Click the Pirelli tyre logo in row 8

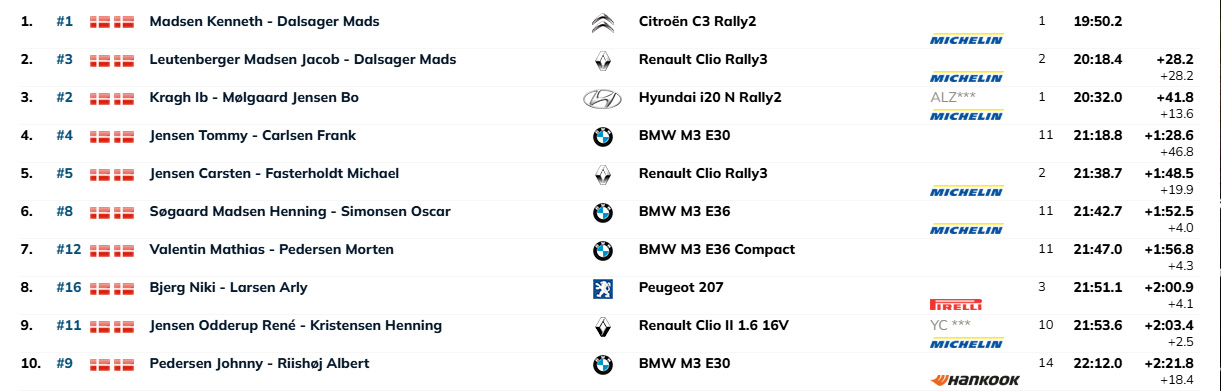point(956,304)
